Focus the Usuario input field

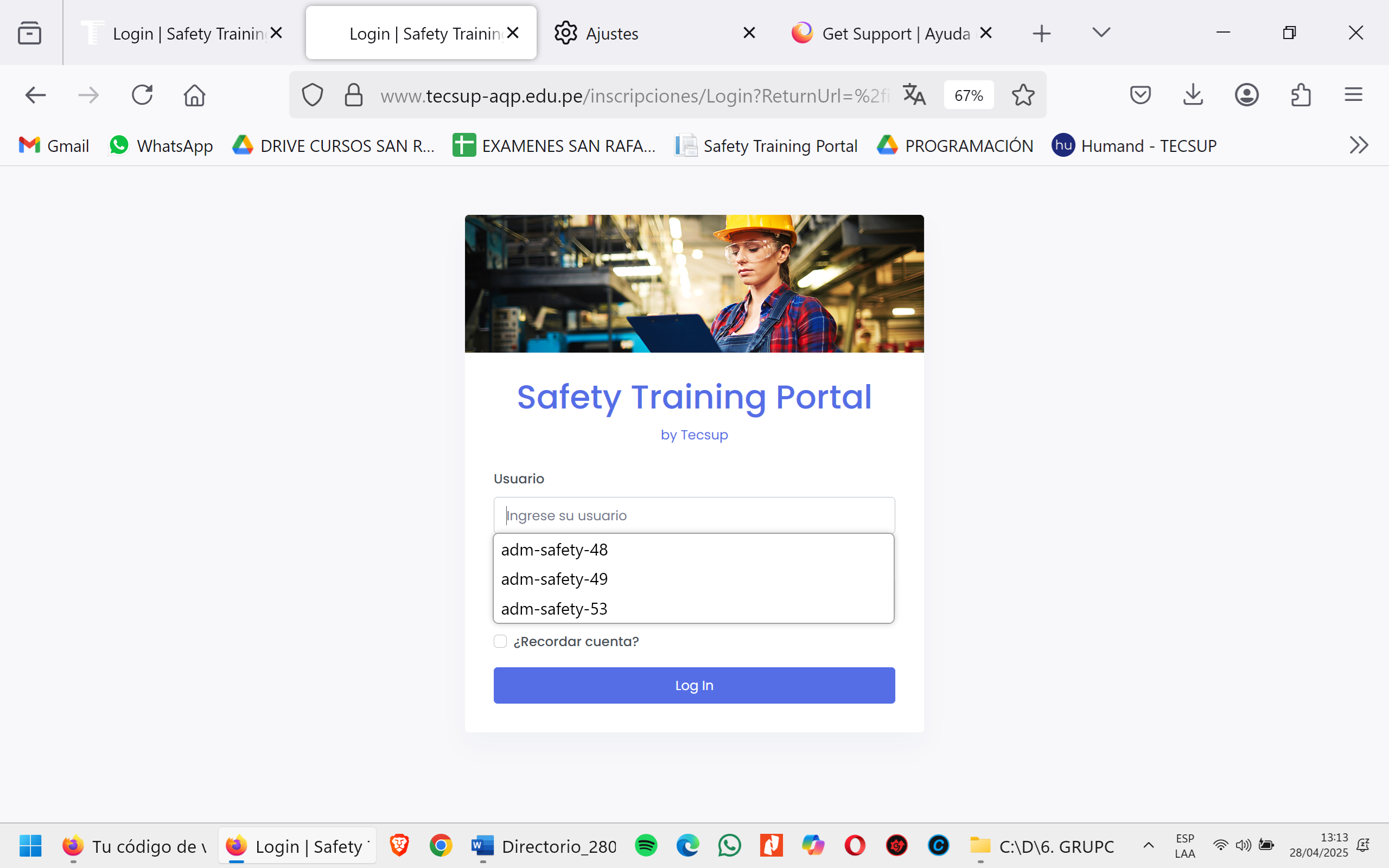[694, 515]
